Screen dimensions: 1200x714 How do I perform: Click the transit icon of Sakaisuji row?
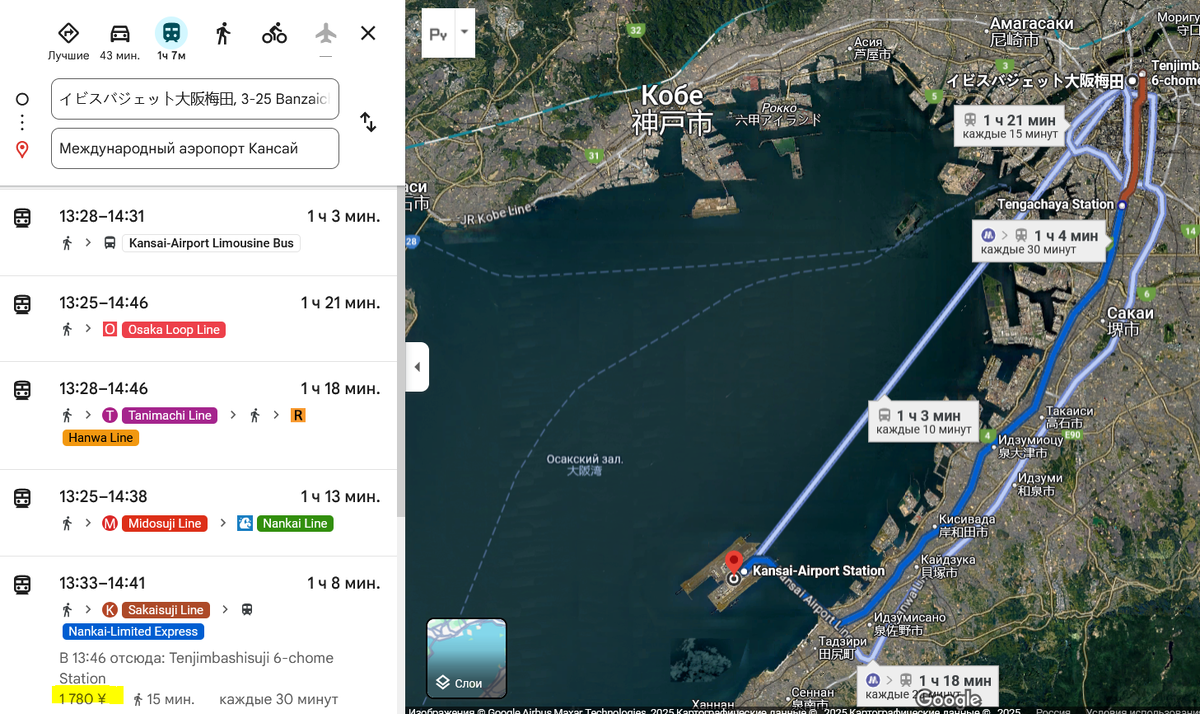point(22,584)
